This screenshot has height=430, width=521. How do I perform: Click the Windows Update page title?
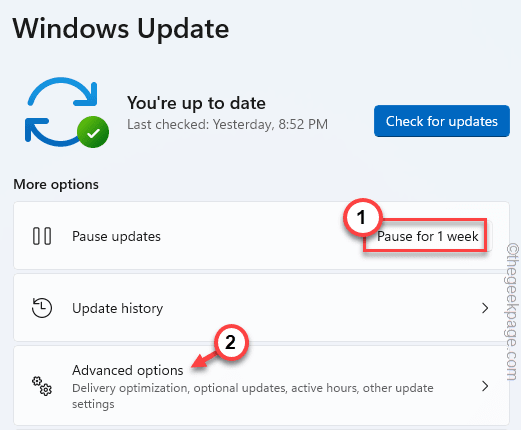click(121, 29)
